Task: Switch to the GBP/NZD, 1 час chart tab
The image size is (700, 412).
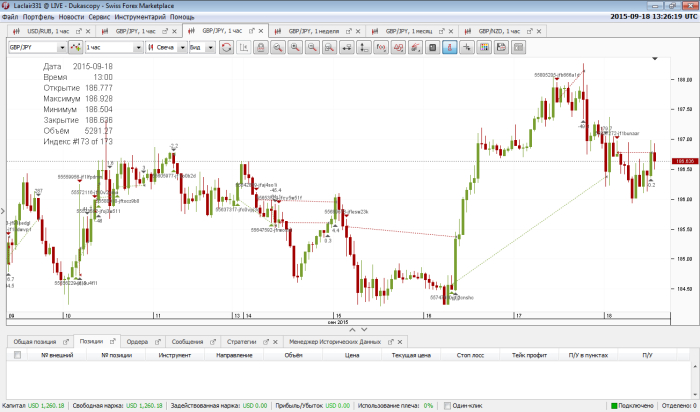Action: click(499, 31)
